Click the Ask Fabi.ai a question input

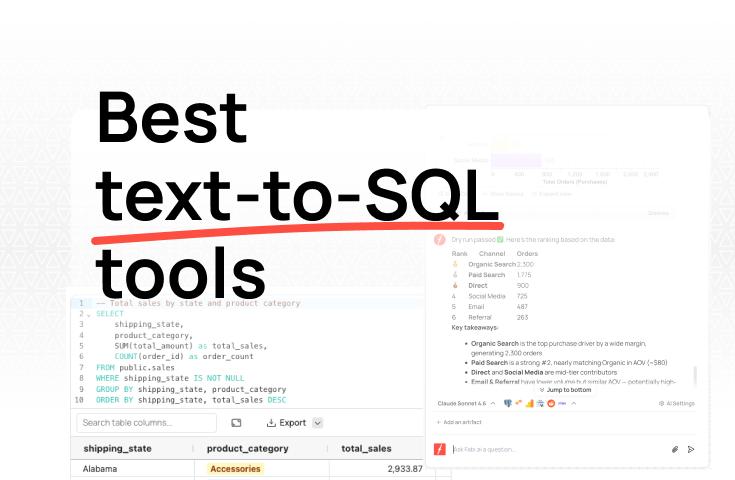tap(558, 449)
